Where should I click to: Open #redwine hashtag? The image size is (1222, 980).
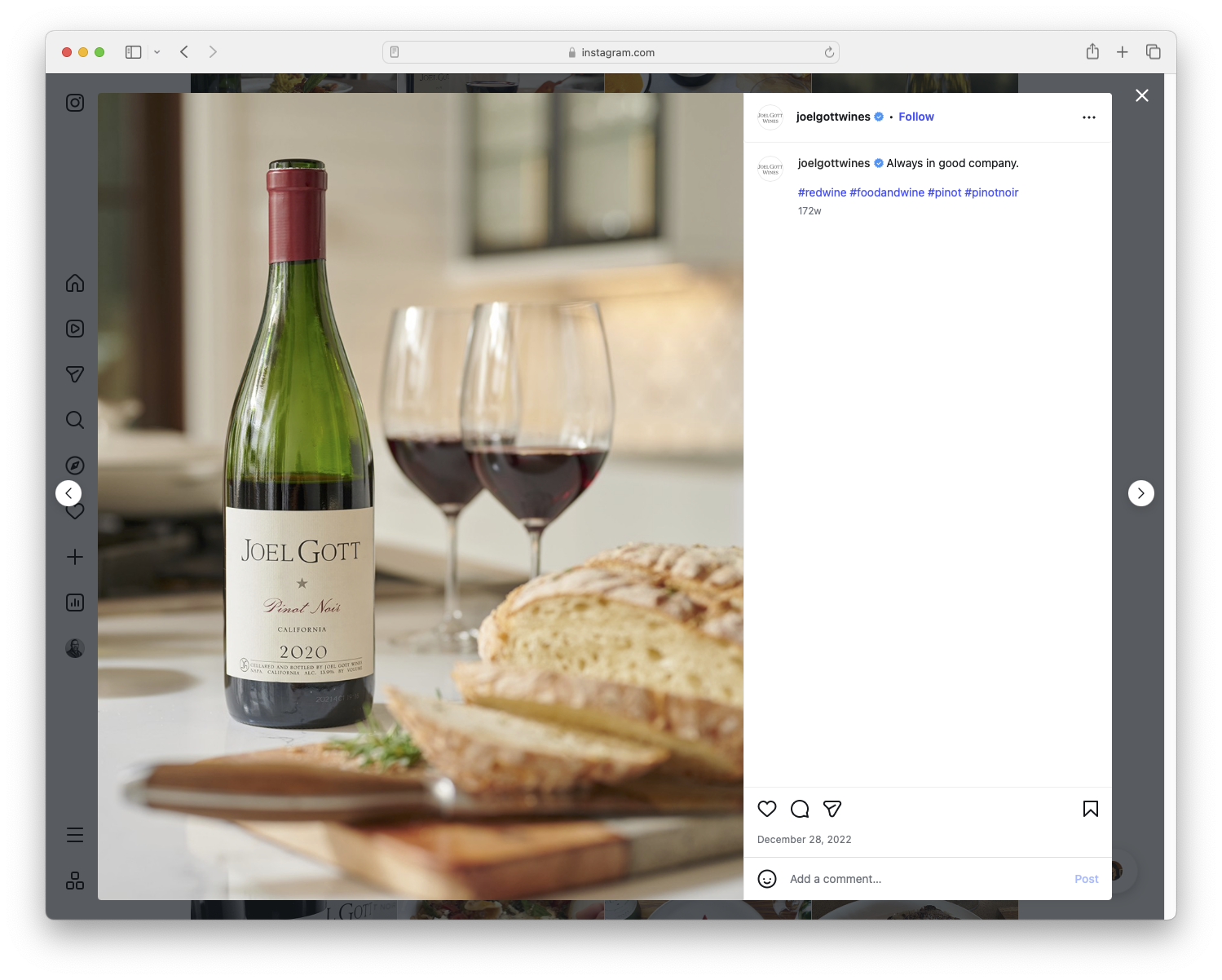822,192
